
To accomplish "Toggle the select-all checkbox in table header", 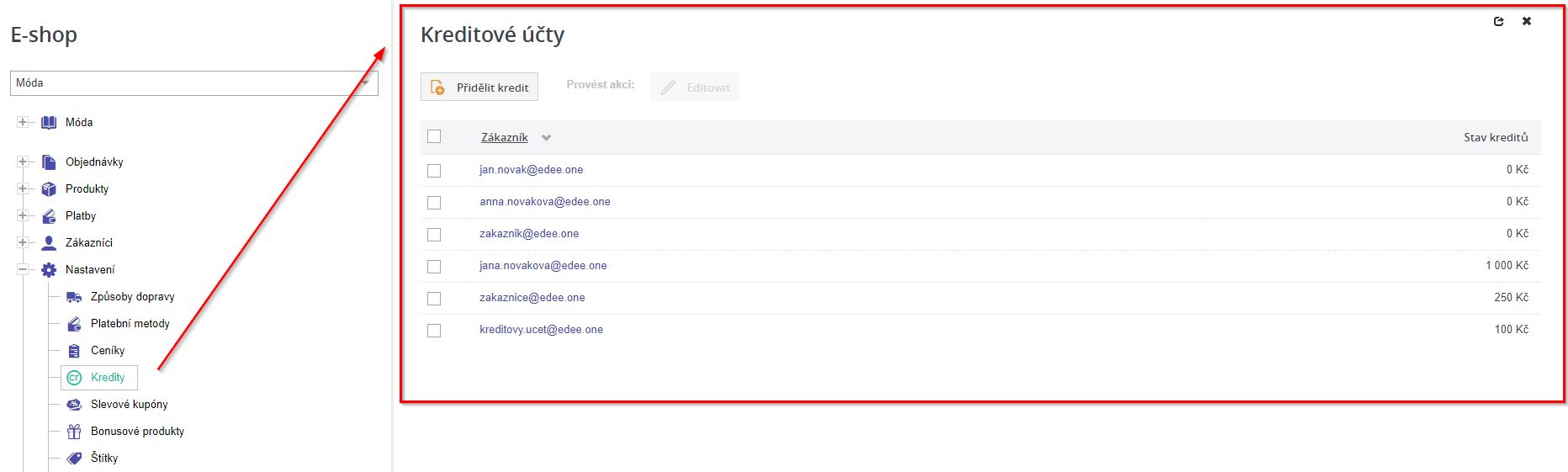I will 434,136.
